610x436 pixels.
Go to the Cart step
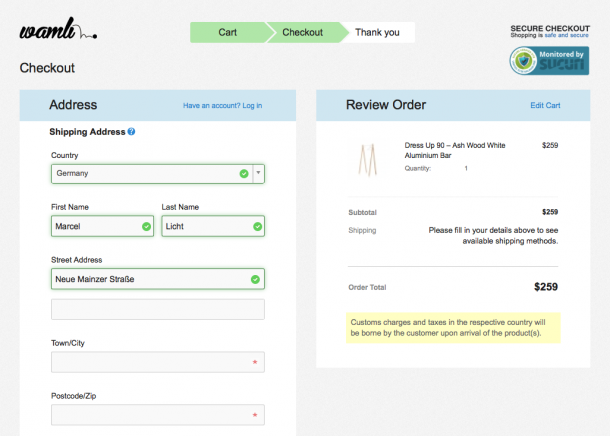228,32
